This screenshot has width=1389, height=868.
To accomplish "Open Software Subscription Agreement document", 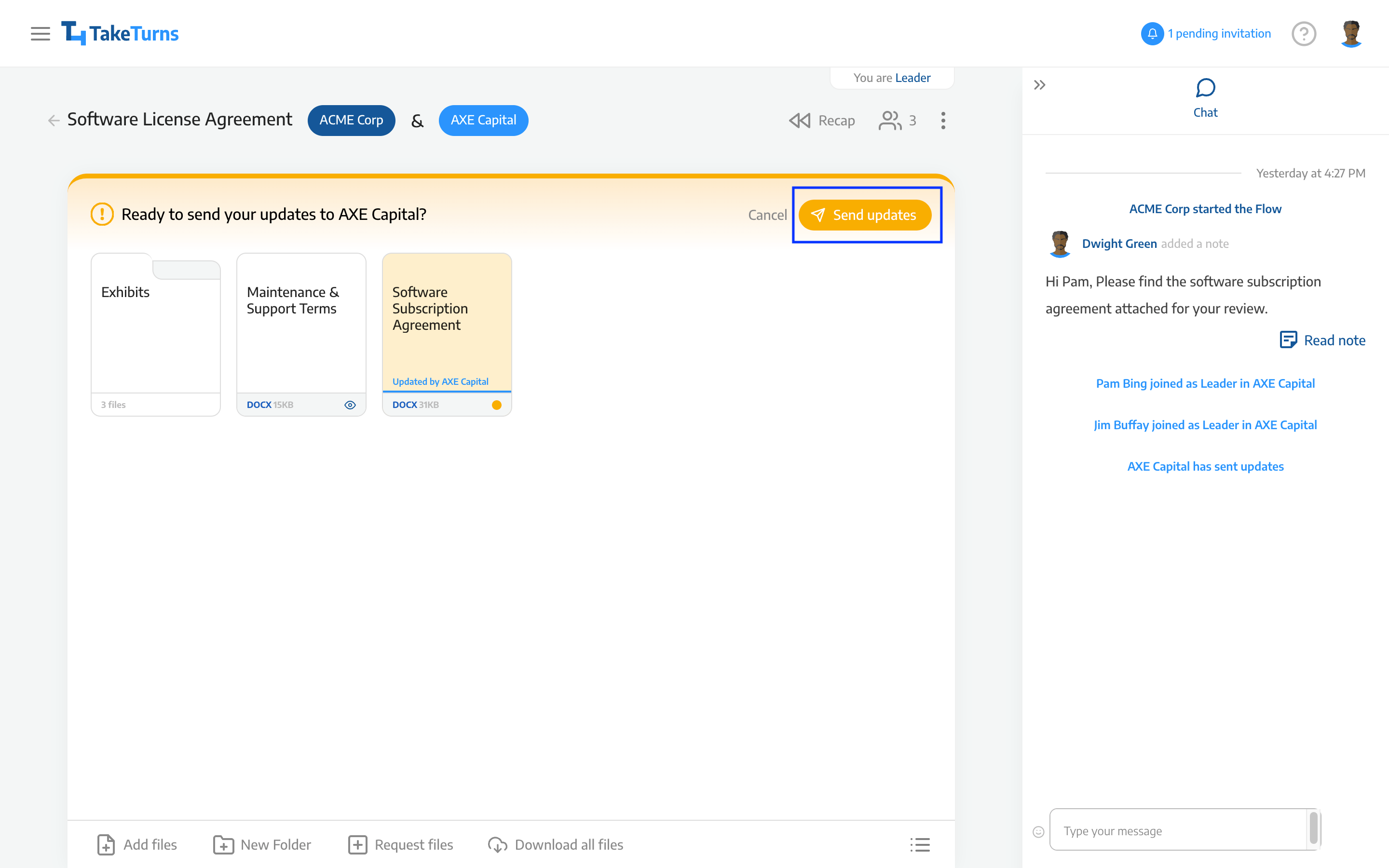I will 447,334.
